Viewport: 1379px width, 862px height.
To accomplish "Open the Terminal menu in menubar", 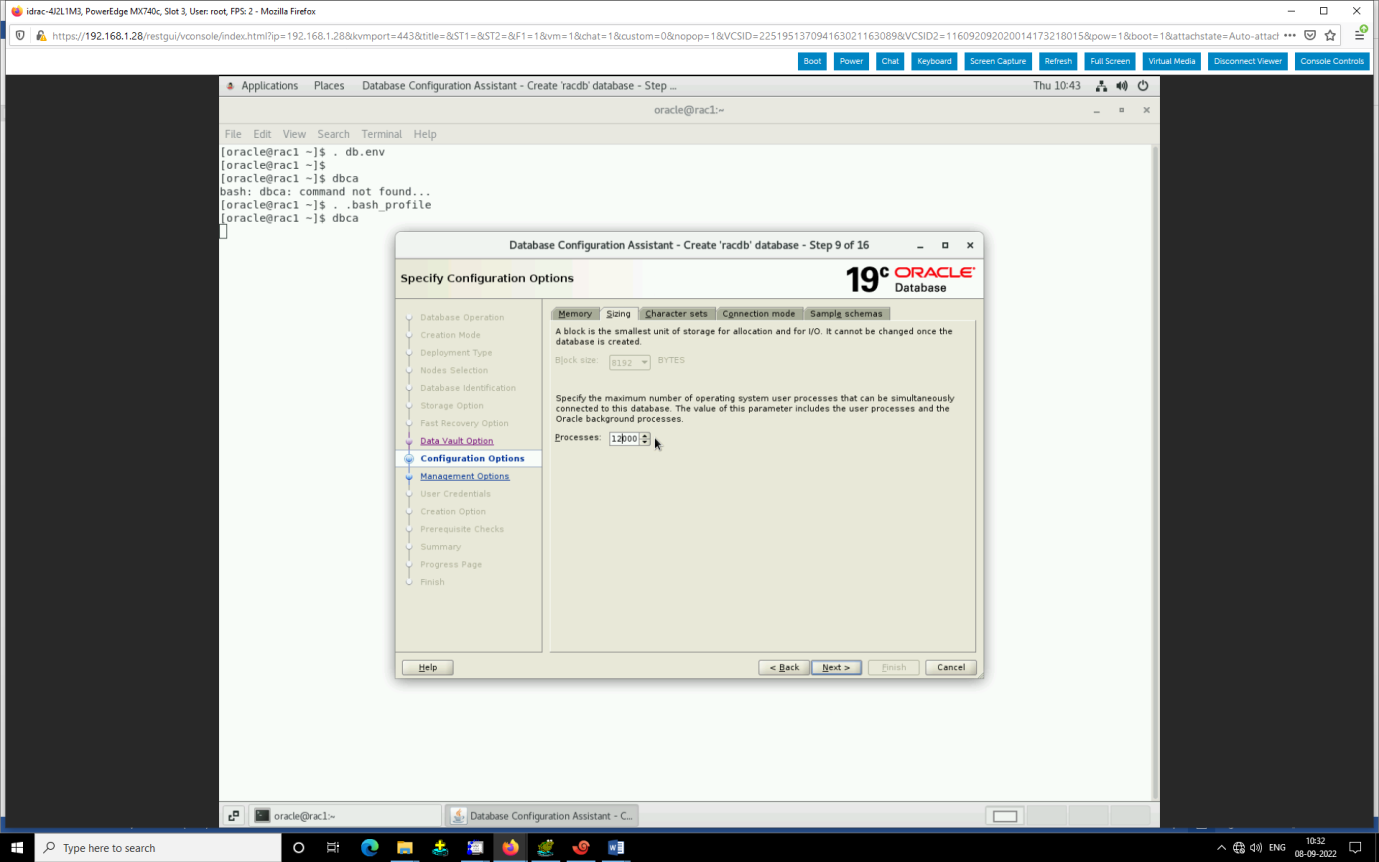I will click(x=382, y=134).
